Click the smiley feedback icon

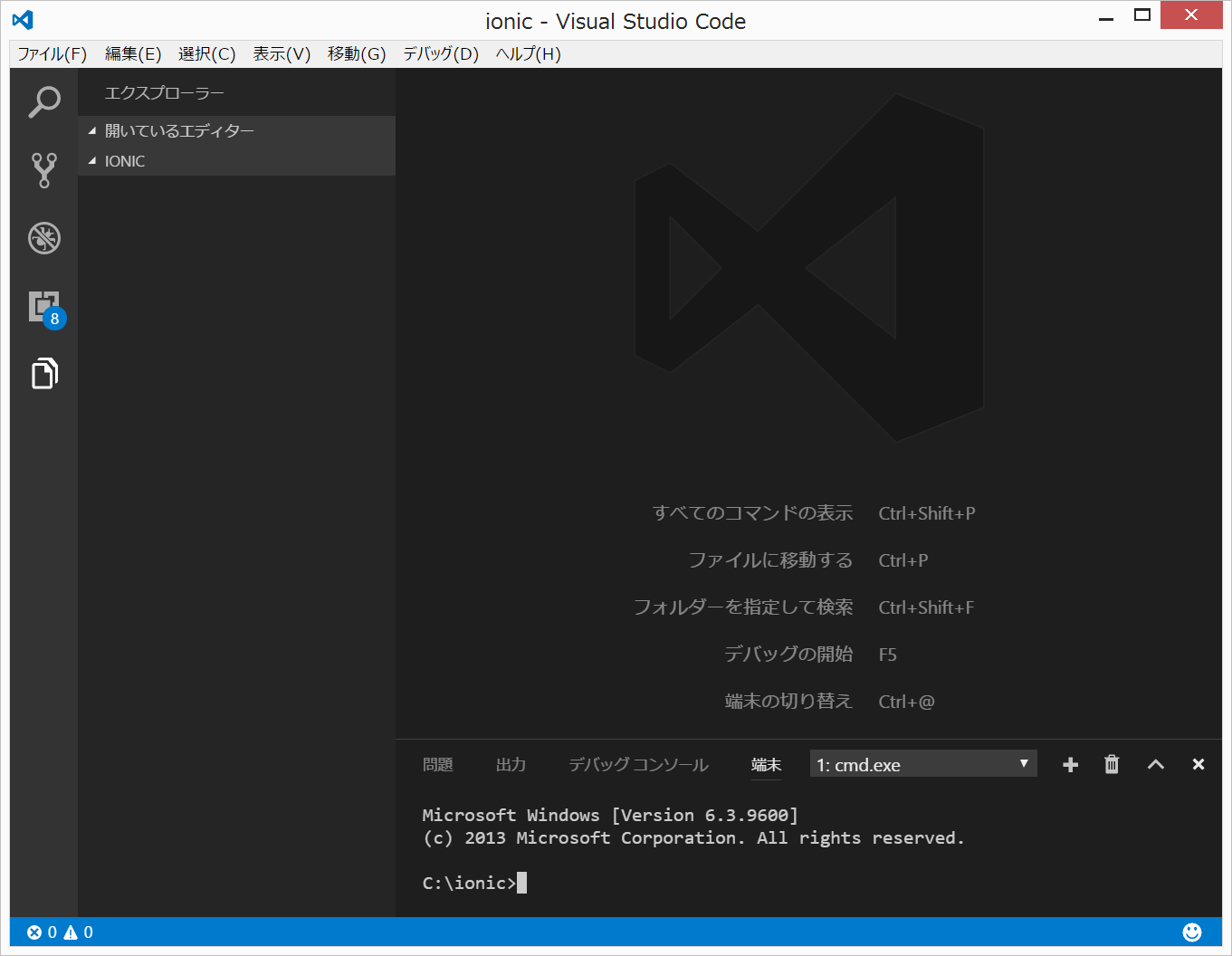pyautogui.click(x=1192, y=932)
